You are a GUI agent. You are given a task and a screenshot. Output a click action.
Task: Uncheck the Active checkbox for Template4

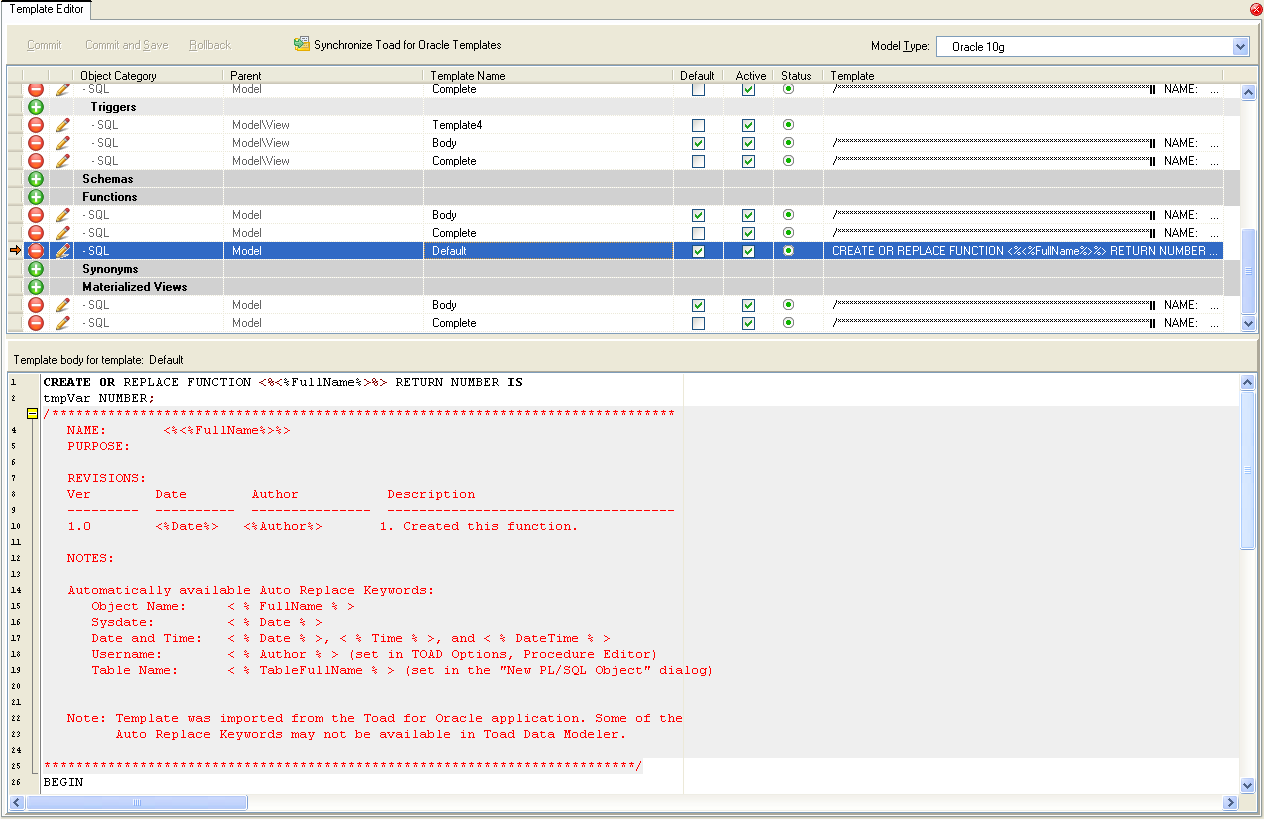point(748,125)
